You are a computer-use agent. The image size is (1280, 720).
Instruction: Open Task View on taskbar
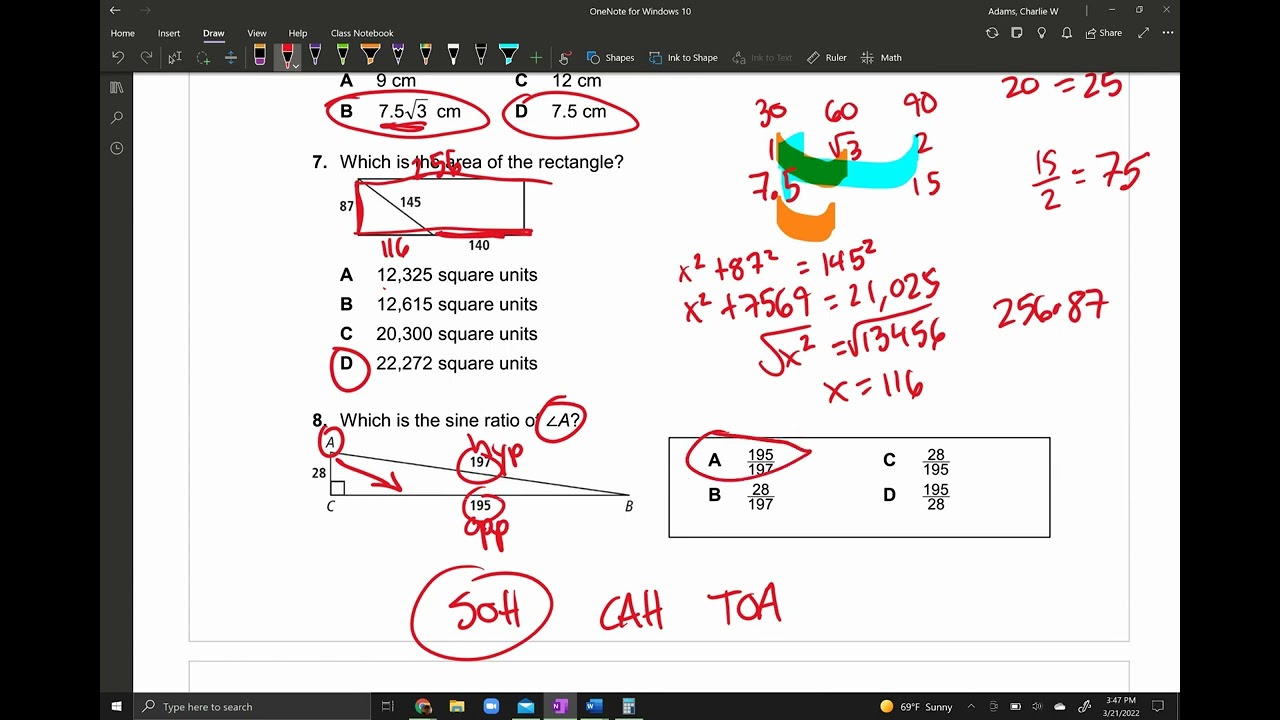[x=388, y=707]
